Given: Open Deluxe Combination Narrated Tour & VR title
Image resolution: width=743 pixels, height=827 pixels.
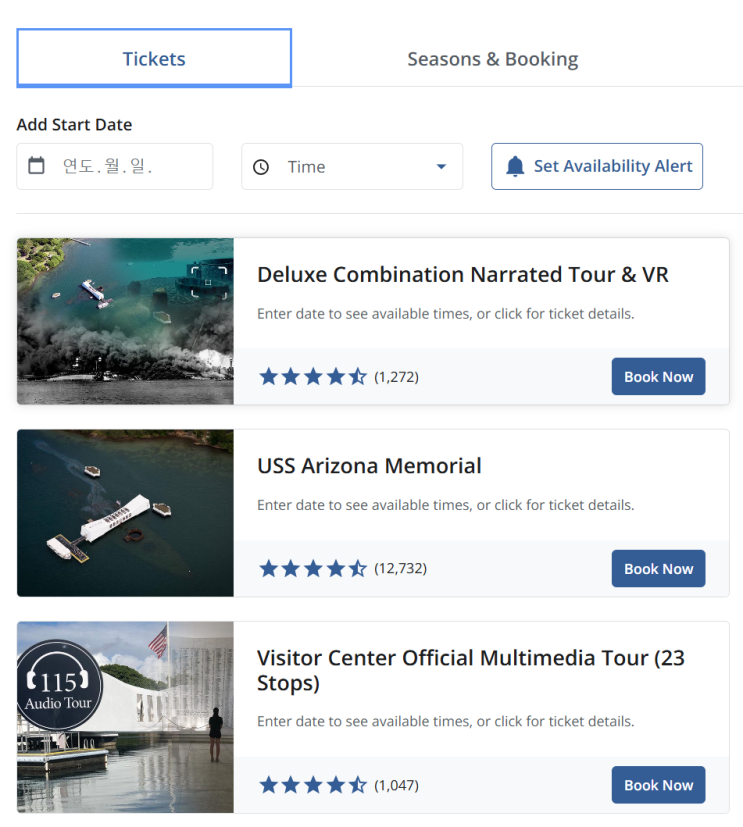Looking at the screenshot, I should point(463,274).
